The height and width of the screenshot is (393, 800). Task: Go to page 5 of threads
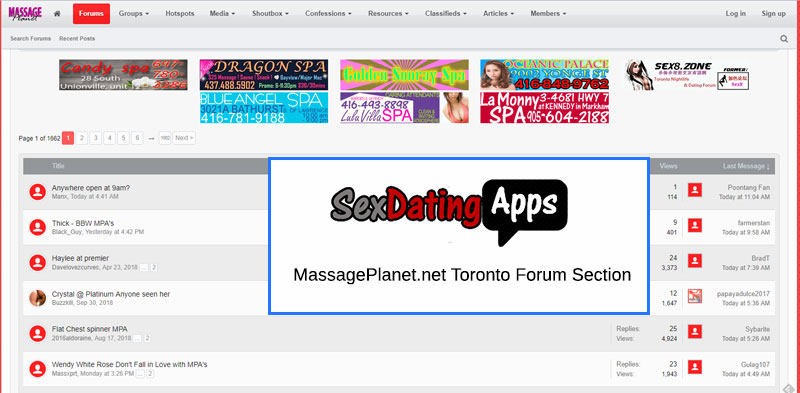[x=123, y=138]
